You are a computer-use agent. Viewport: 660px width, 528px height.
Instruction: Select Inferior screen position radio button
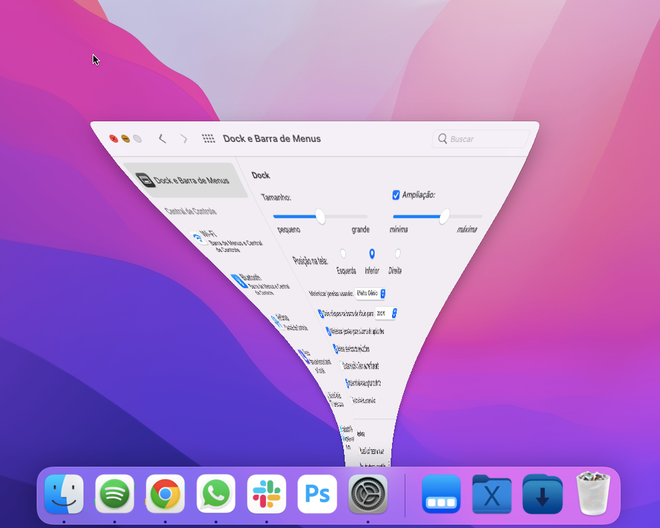[372, 253]
